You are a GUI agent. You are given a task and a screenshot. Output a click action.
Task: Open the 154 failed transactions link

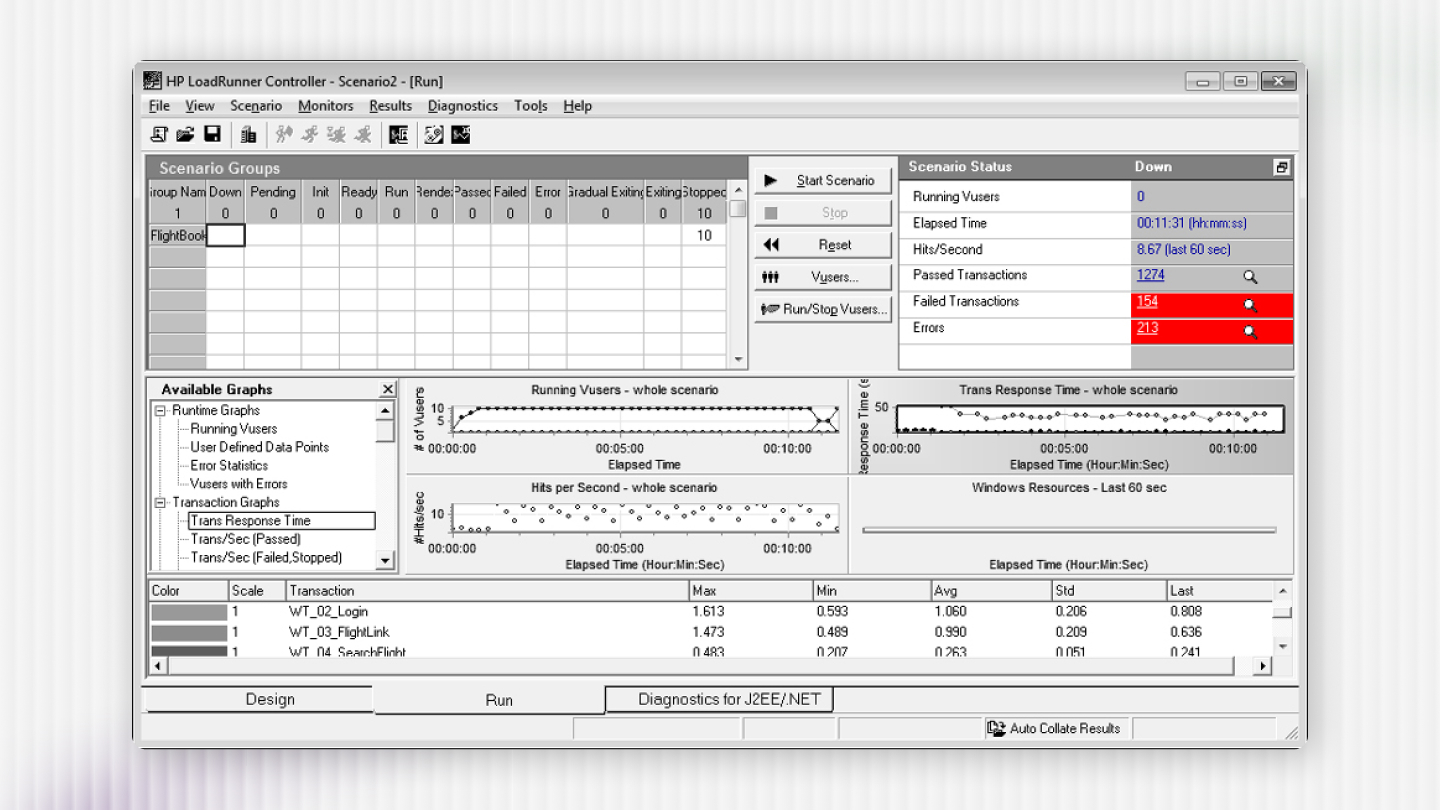click(x=1147, y=302)
